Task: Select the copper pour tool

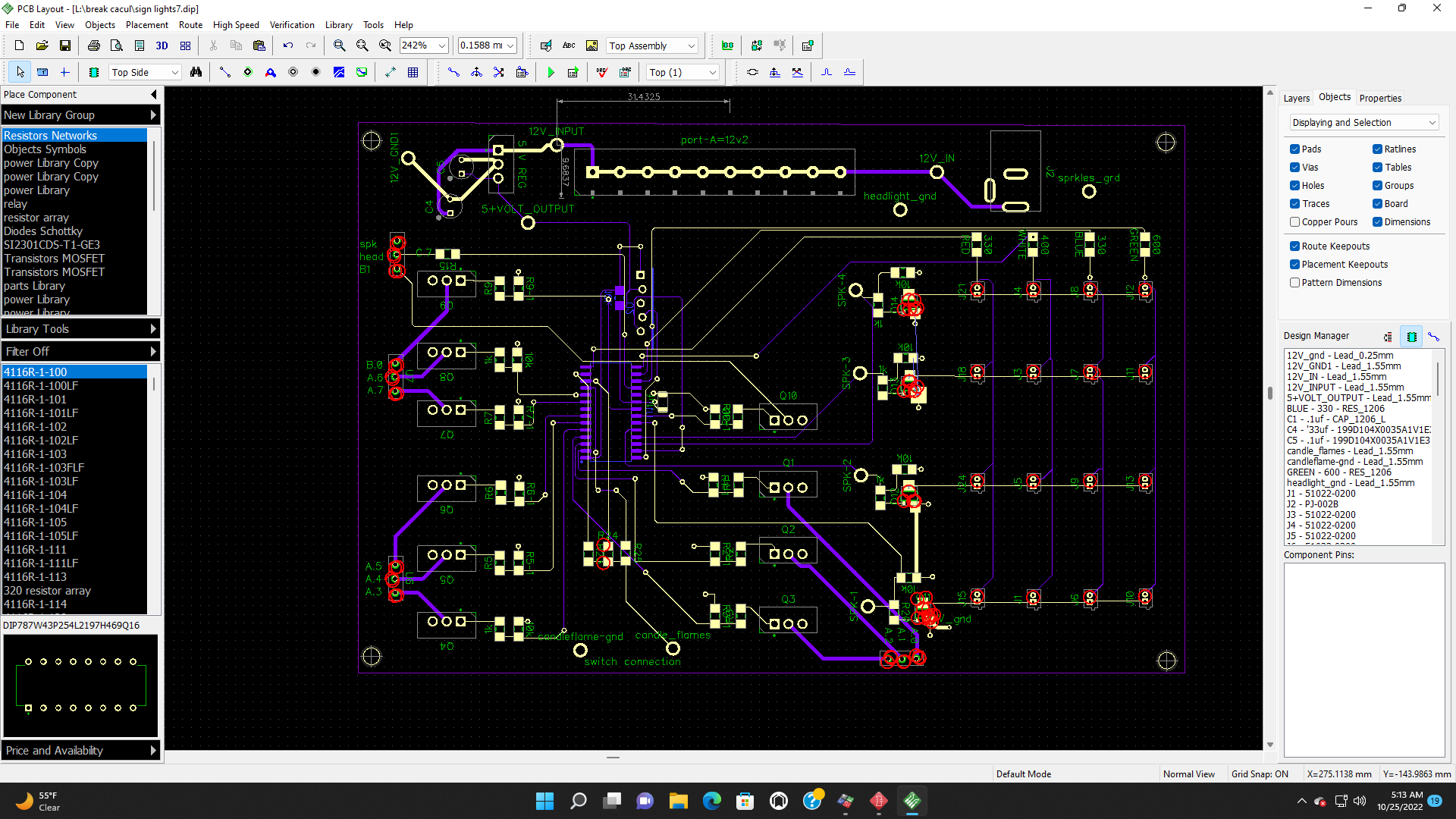Action: pyautogui.click(x=339, y=72)
